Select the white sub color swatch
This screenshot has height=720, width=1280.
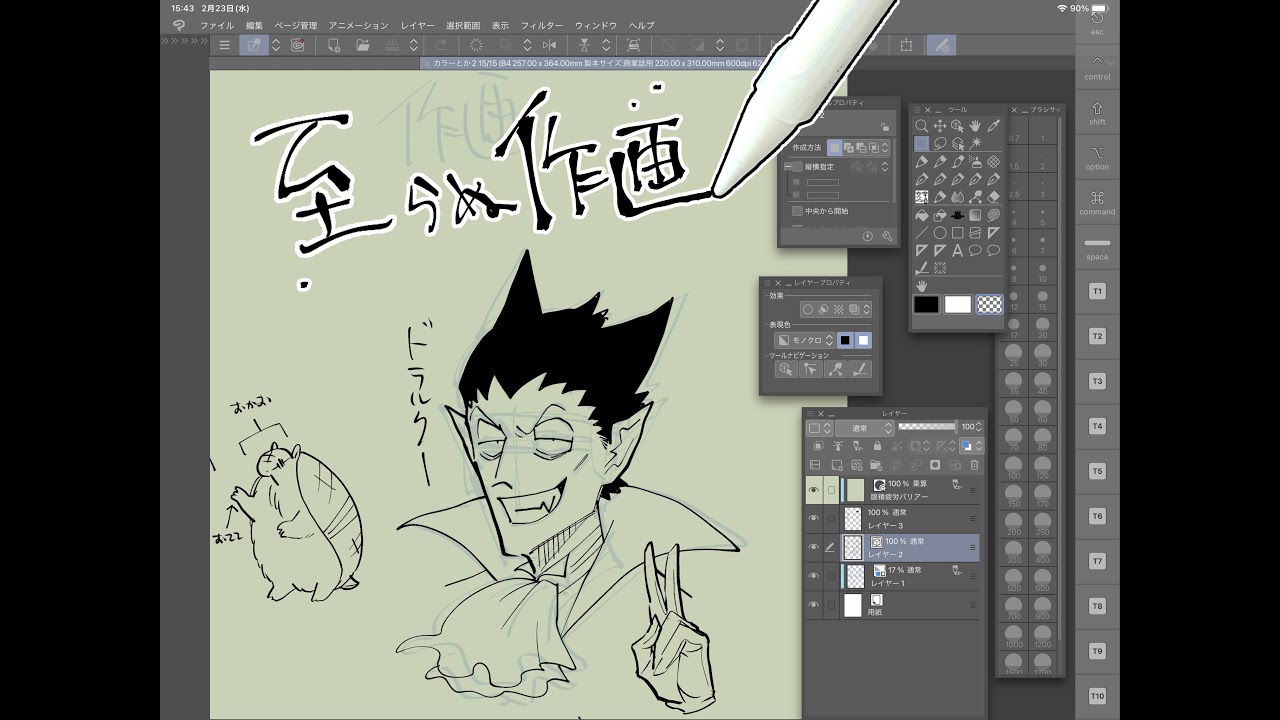point(958,304)
